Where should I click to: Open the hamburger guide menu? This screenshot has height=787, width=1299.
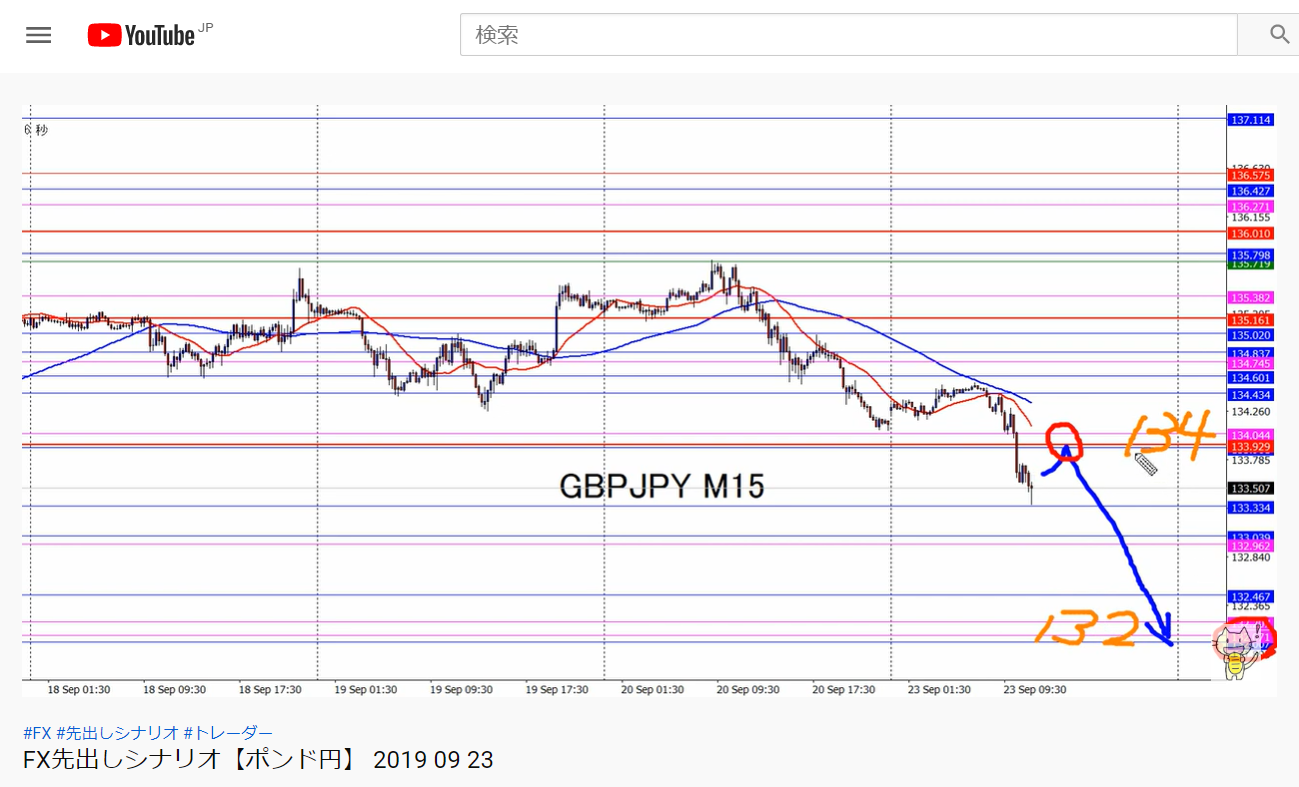[38, 35]
